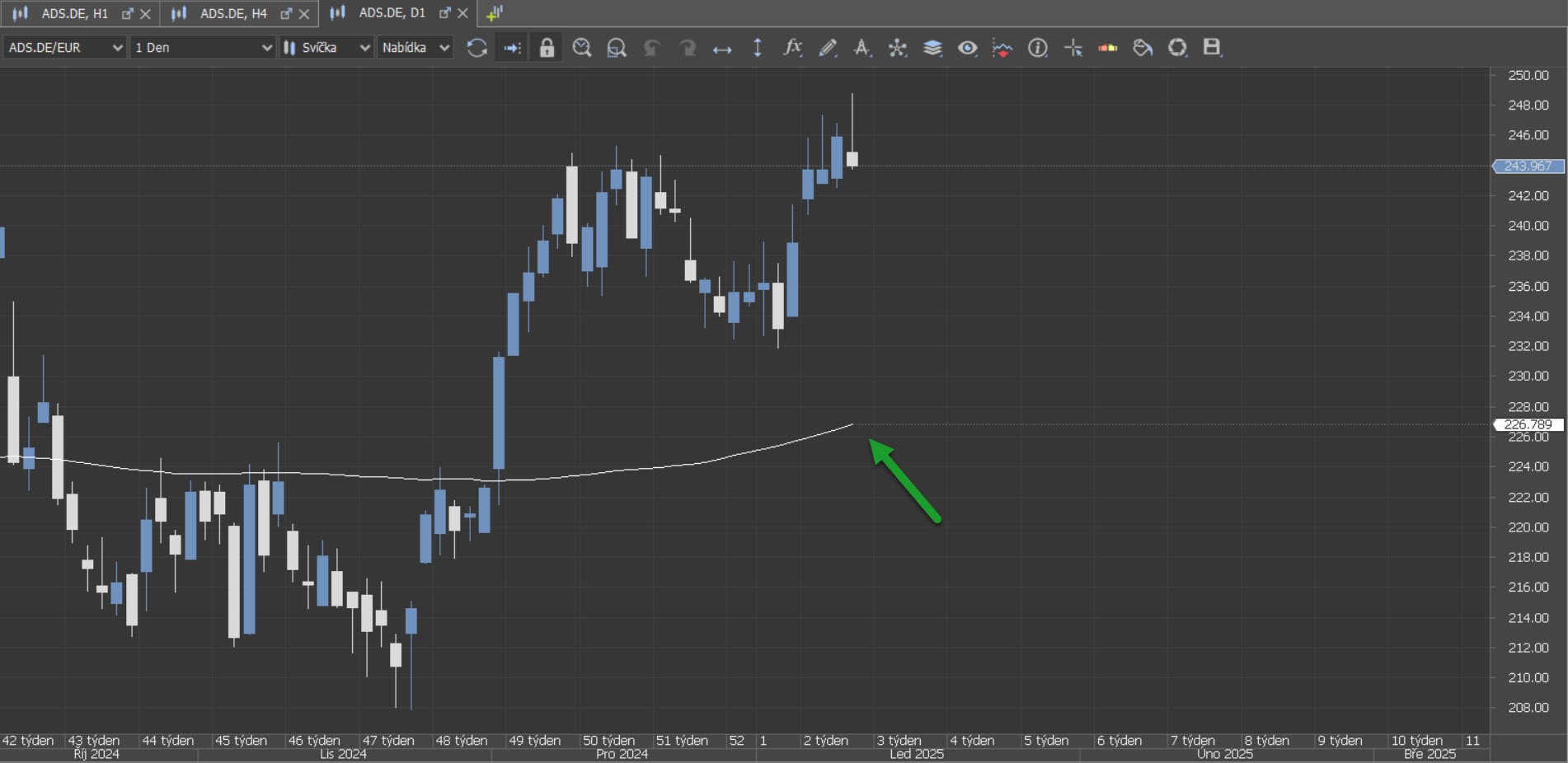
Task: Click the refresh chart data icon
Action: (477, 48)
